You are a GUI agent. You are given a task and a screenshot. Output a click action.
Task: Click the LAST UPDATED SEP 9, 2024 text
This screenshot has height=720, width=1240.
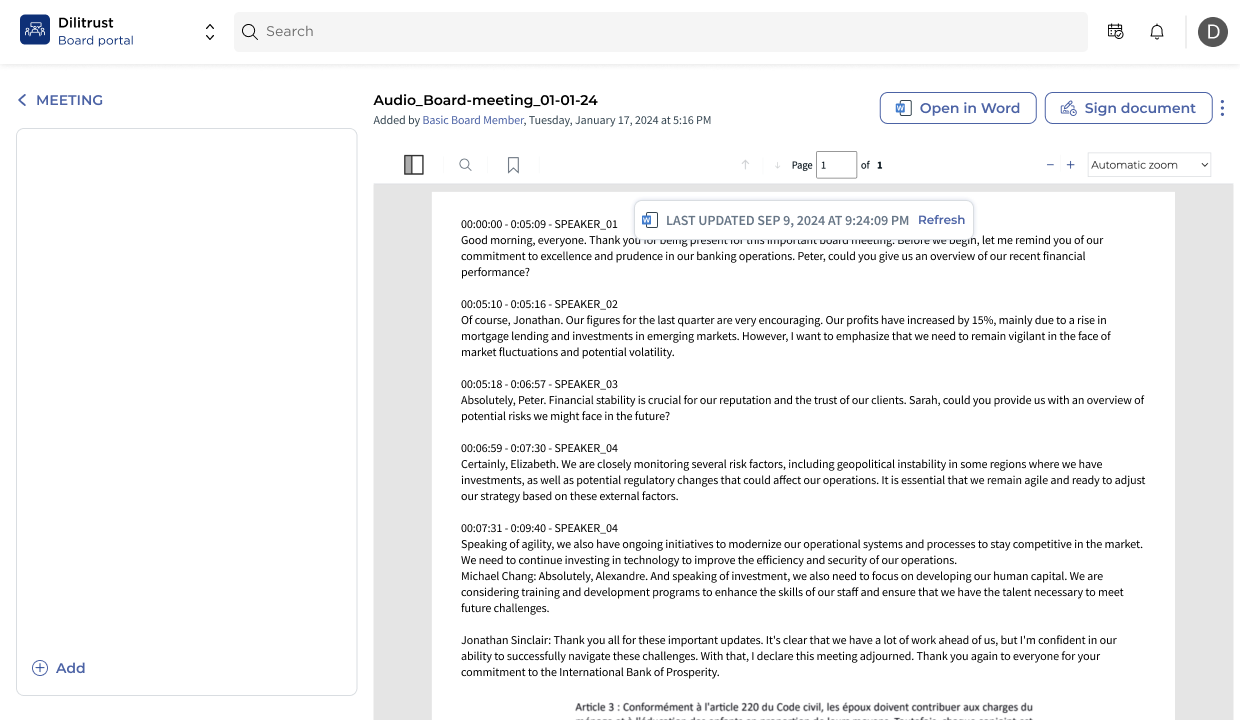[x=787, y=220]
